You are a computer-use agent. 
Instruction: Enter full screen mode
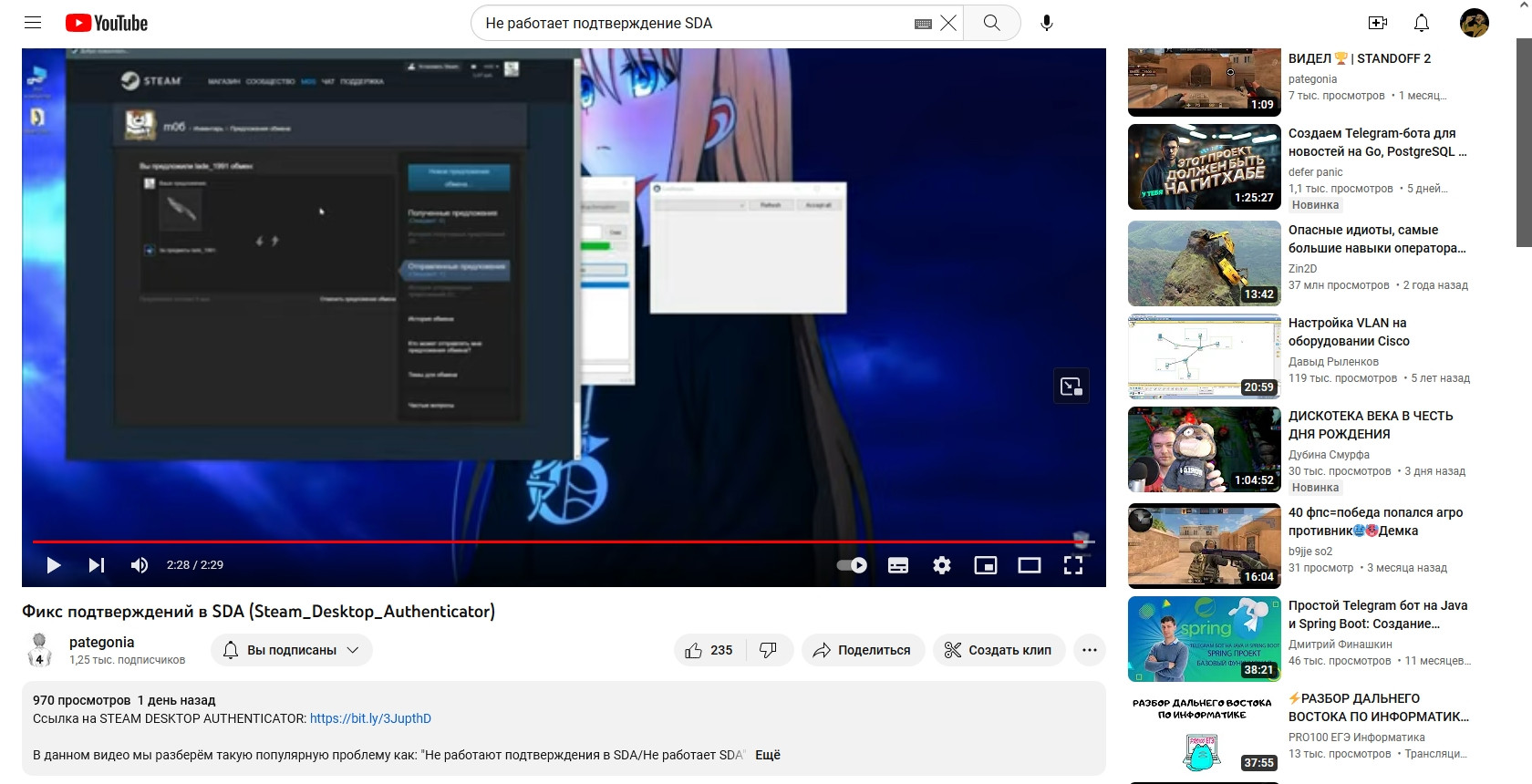1073,565
